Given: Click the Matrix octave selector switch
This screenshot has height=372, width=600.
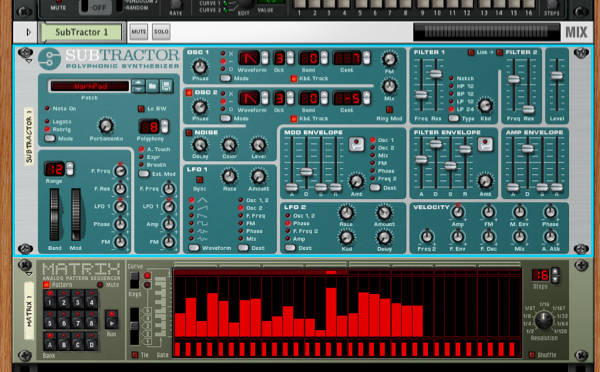Looking at the screenshot, I should 134,326.
